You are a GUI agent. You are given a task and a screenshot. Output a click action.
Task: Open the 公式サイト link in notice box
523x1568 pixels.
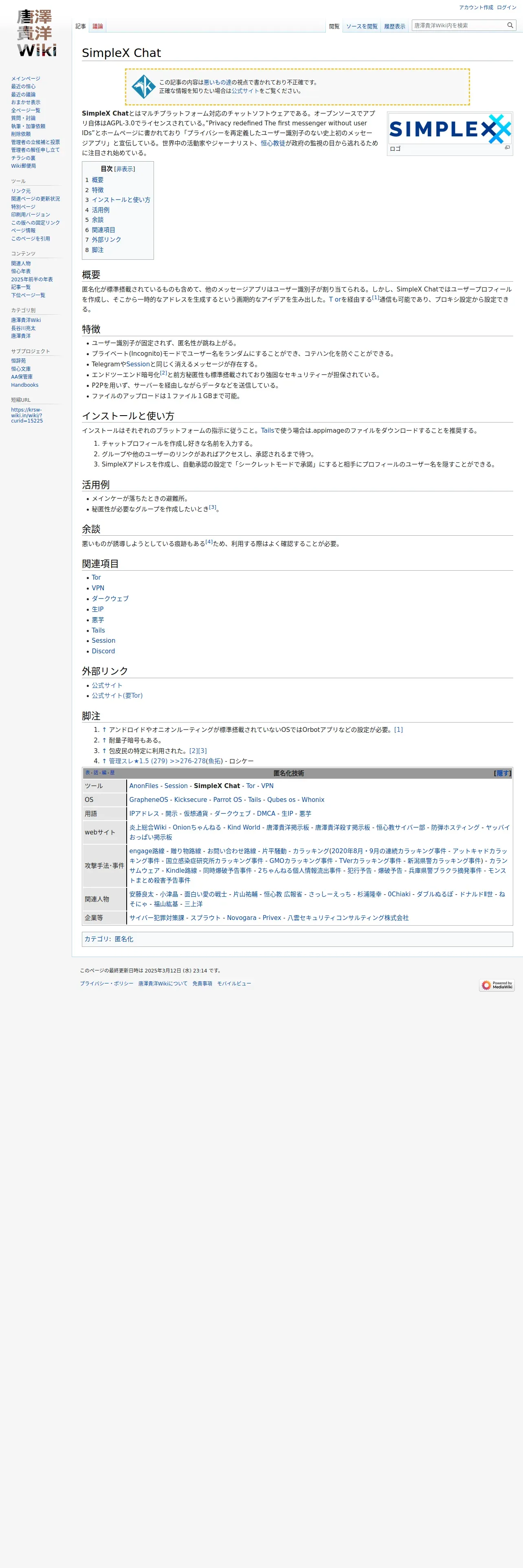click(x=245, y=91)
